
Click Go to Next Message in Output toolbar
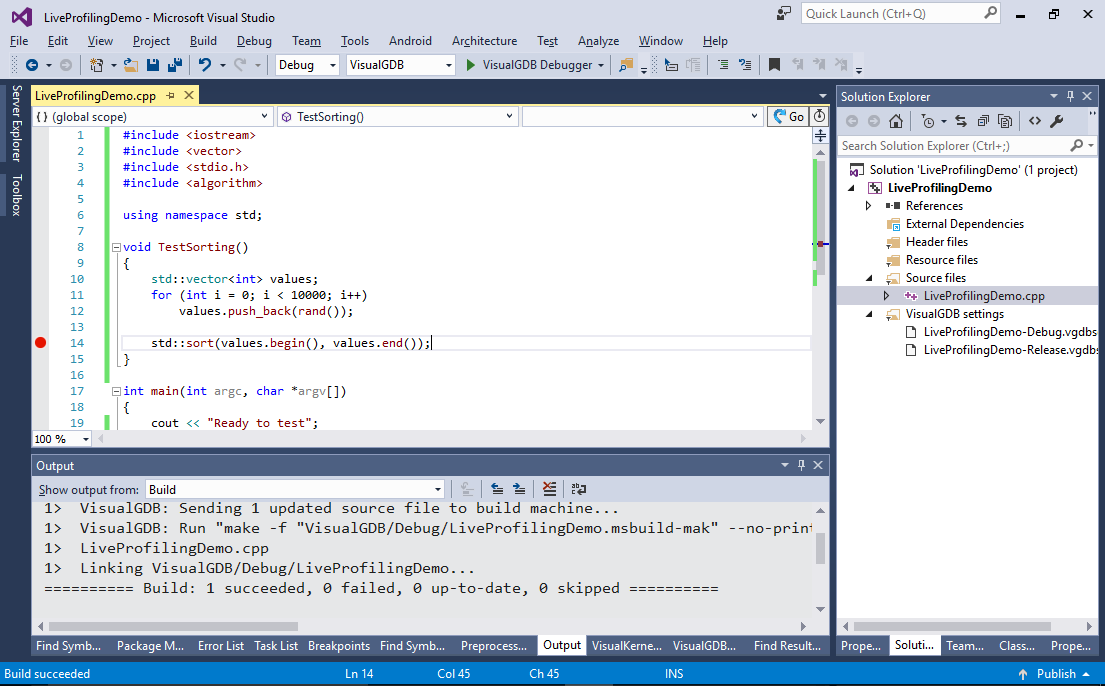519,489
